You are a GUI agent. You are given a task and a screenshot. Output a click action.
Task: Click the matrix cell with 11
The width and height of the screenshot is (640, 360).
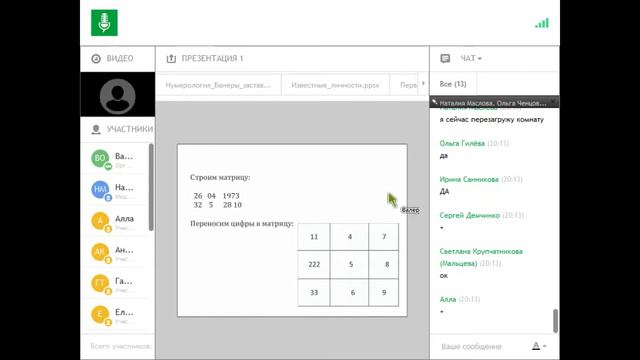tap(314, 237)
